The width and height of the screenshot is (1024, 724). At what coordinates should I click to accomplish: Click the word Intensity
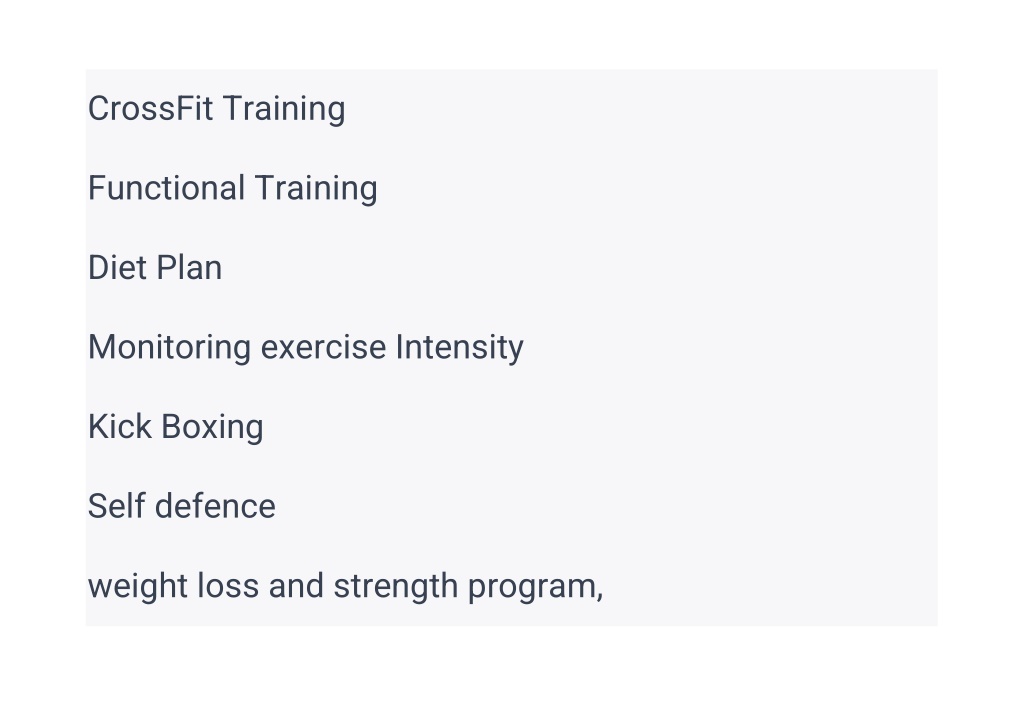pyautogui.click(x=460, y=347)
